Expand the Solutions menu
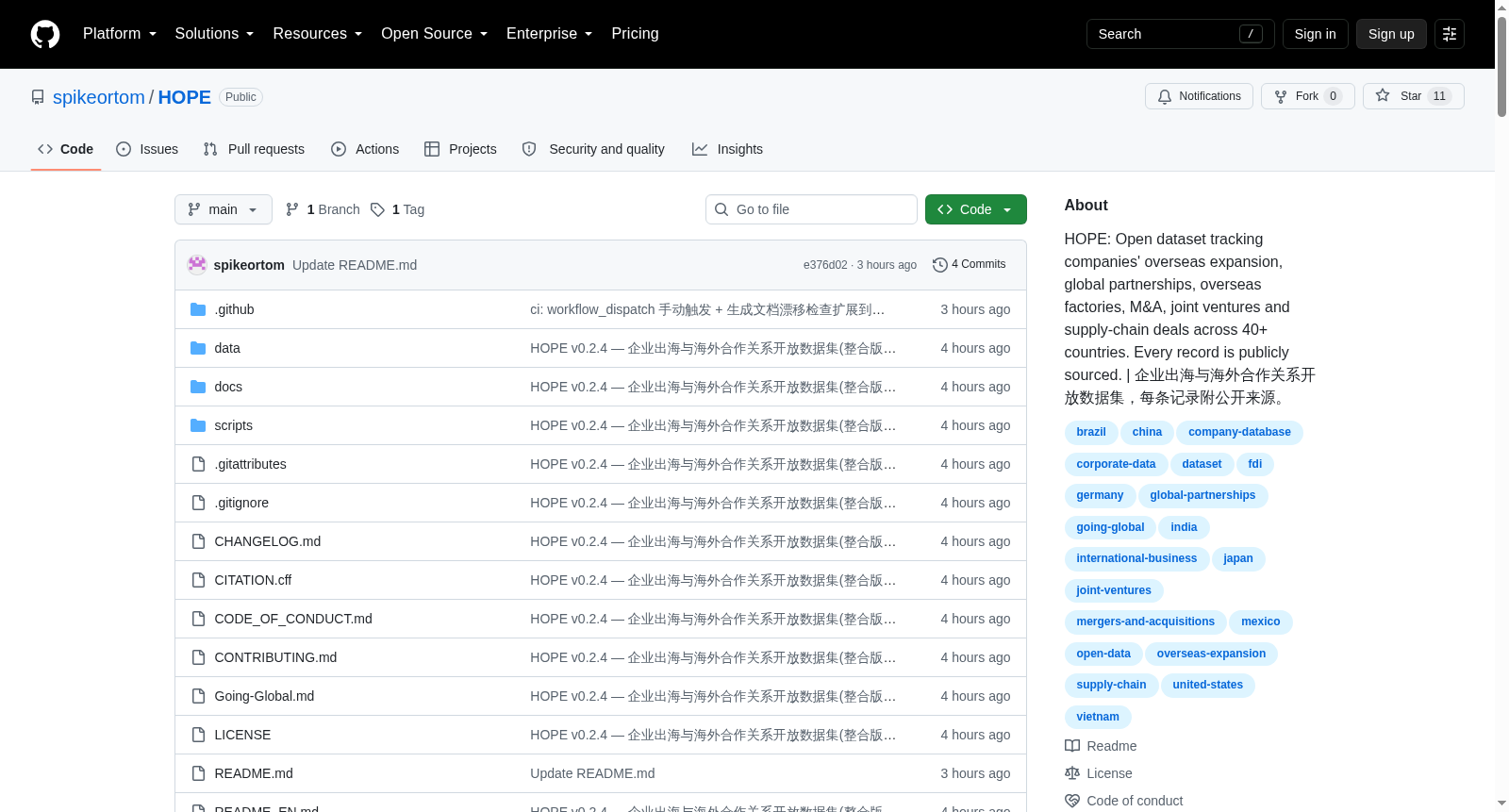 tap(214, 34)
